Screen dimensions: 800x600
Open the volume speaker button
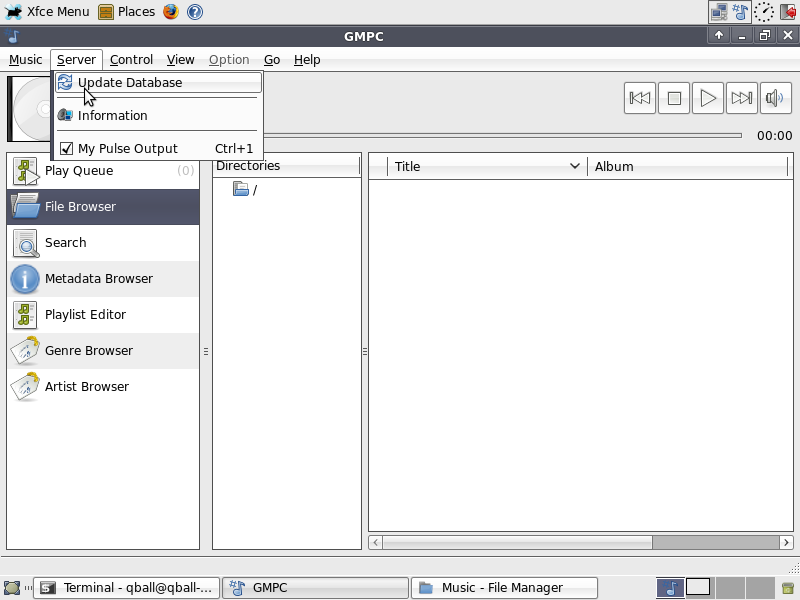776,98
